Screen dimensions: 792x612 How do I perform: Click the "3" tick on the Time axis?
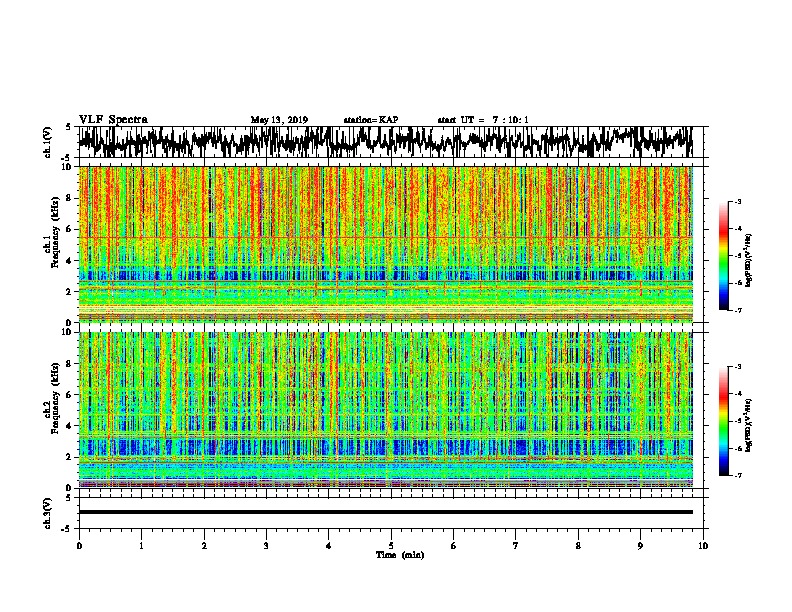pos(266,546)
